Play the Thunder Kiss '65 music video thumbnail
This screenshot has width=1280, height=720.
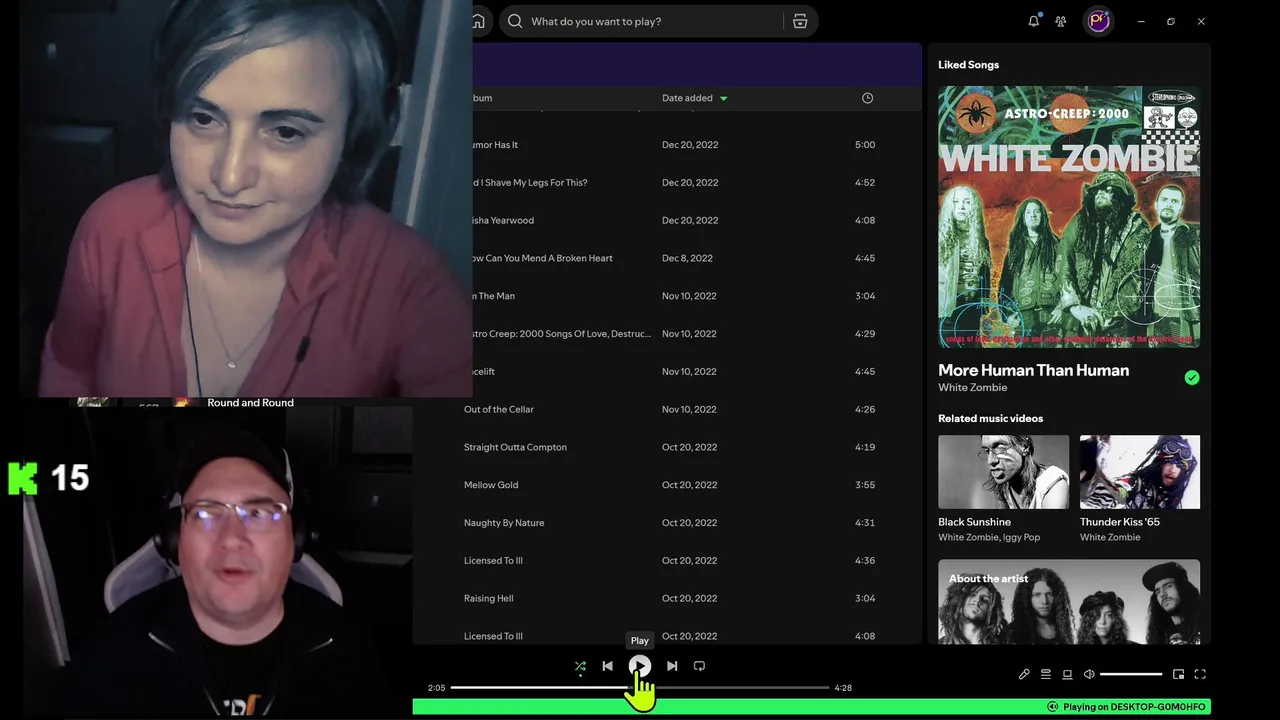click(1140, 472)
